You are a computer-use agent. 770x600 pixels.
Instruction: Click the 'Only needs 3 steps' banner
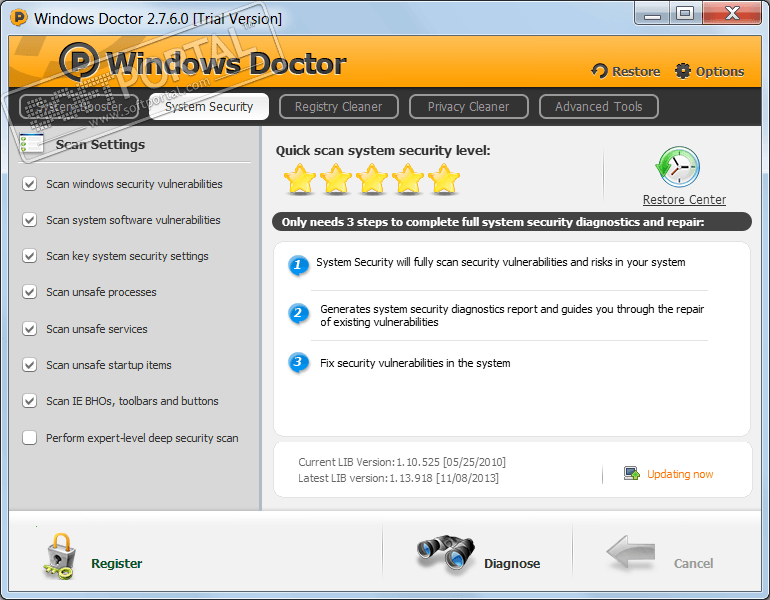[512, 222]
